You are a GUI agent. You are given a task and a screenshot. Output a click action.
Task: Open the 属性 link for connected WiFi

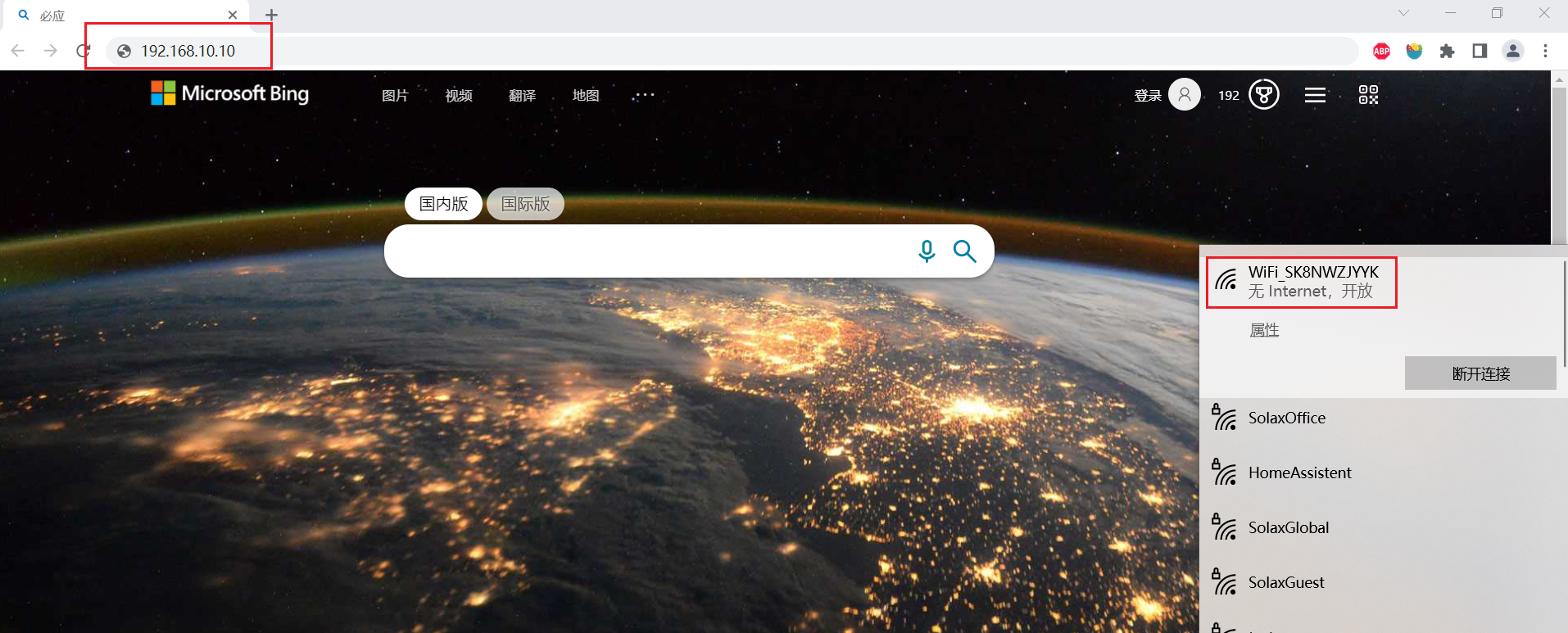(1264, 330)
